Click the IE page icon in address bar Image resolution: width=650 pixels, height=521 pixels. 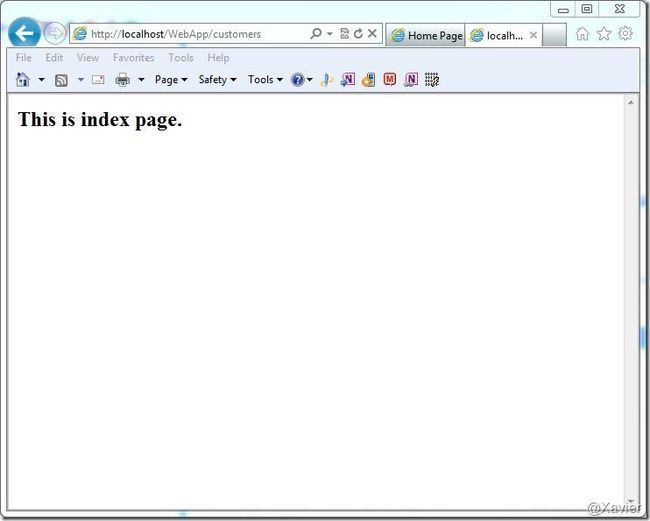pos(80,34)
